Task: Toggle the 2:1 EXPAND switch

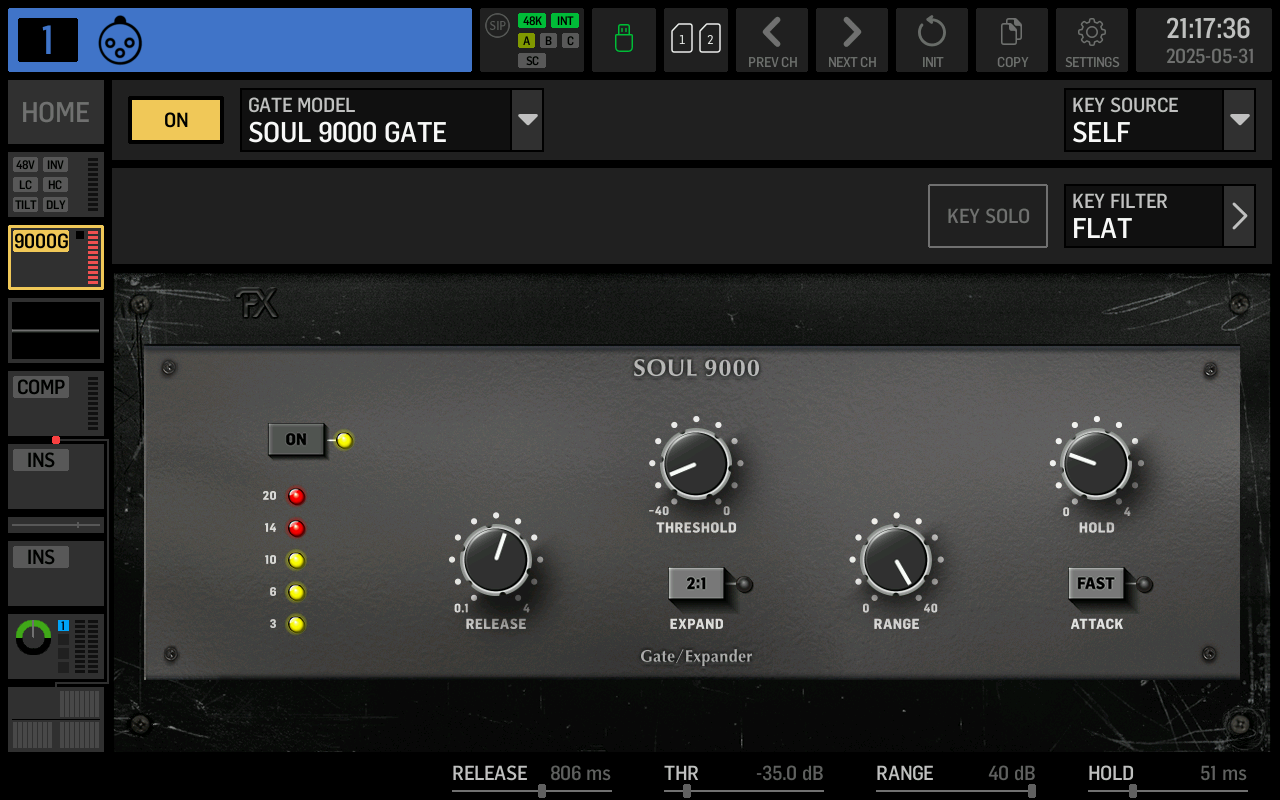Action: click(696, 583)
